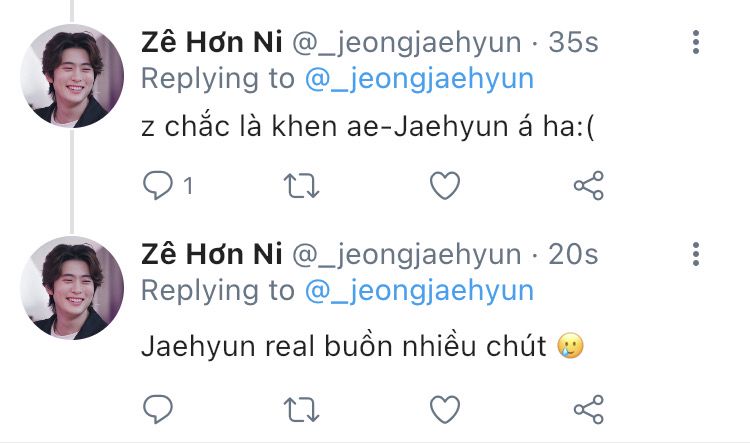The width and height of the screenshot is (750, 443).
Task: Reply to the 35s tweet
Action: pos(158,186)
